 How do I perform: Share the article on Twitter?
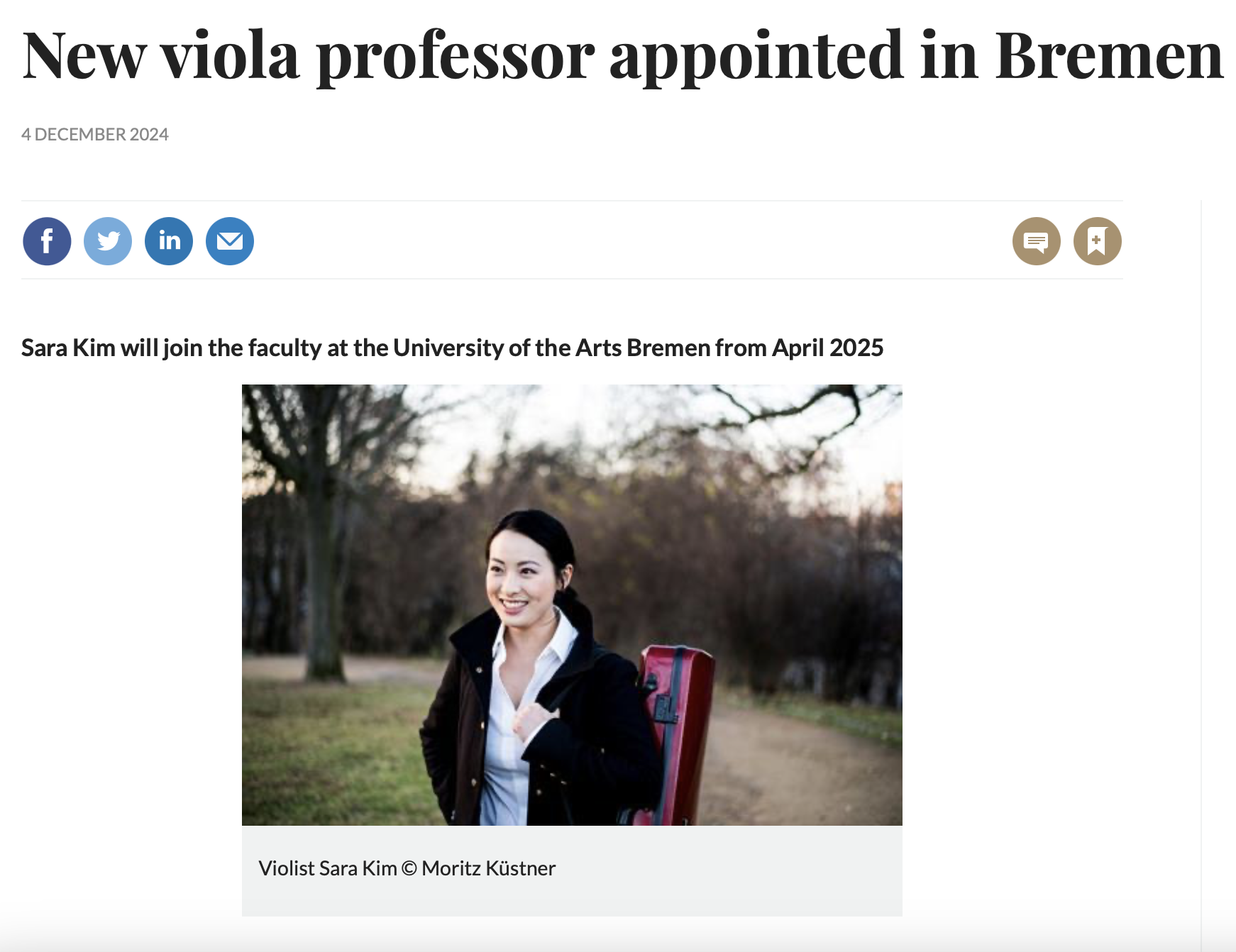tap(108, 241)
